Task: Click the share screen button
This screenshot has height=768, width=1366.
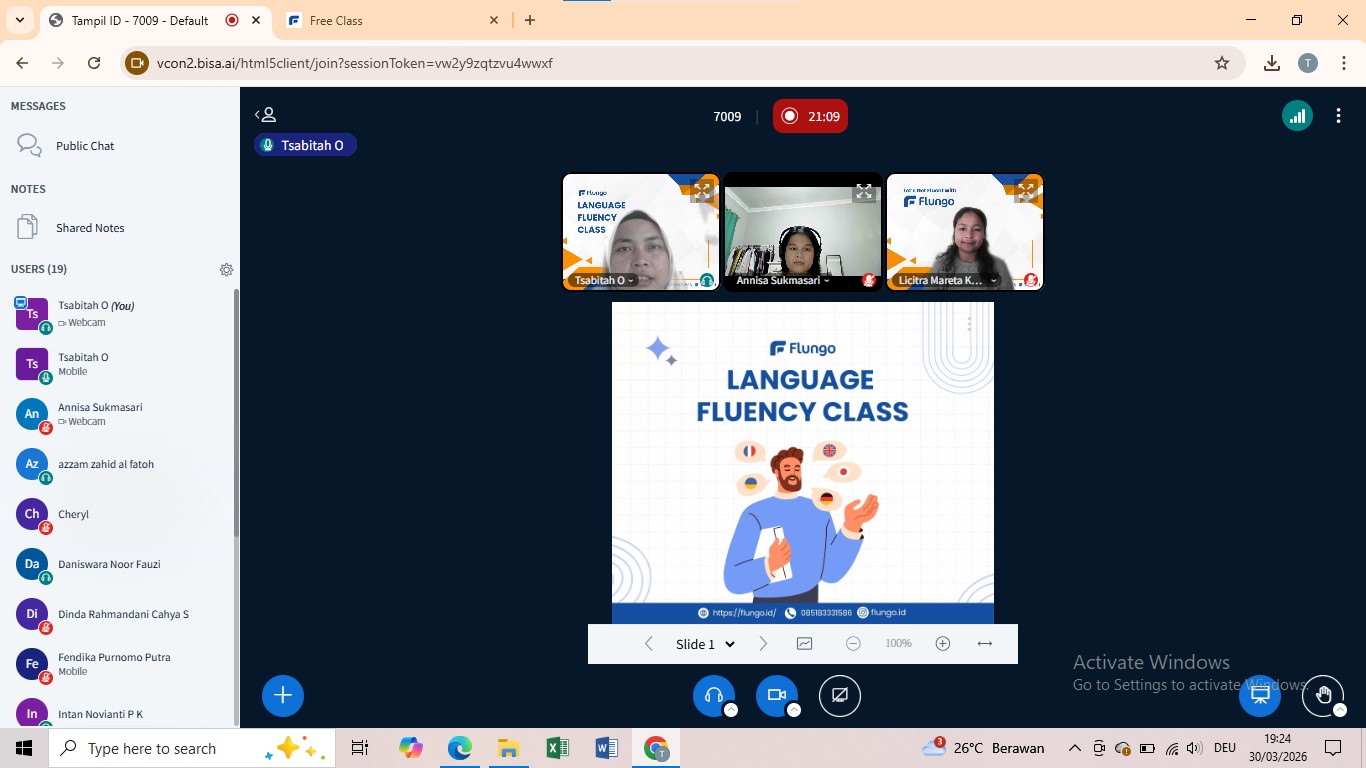Action: (840, 695)
